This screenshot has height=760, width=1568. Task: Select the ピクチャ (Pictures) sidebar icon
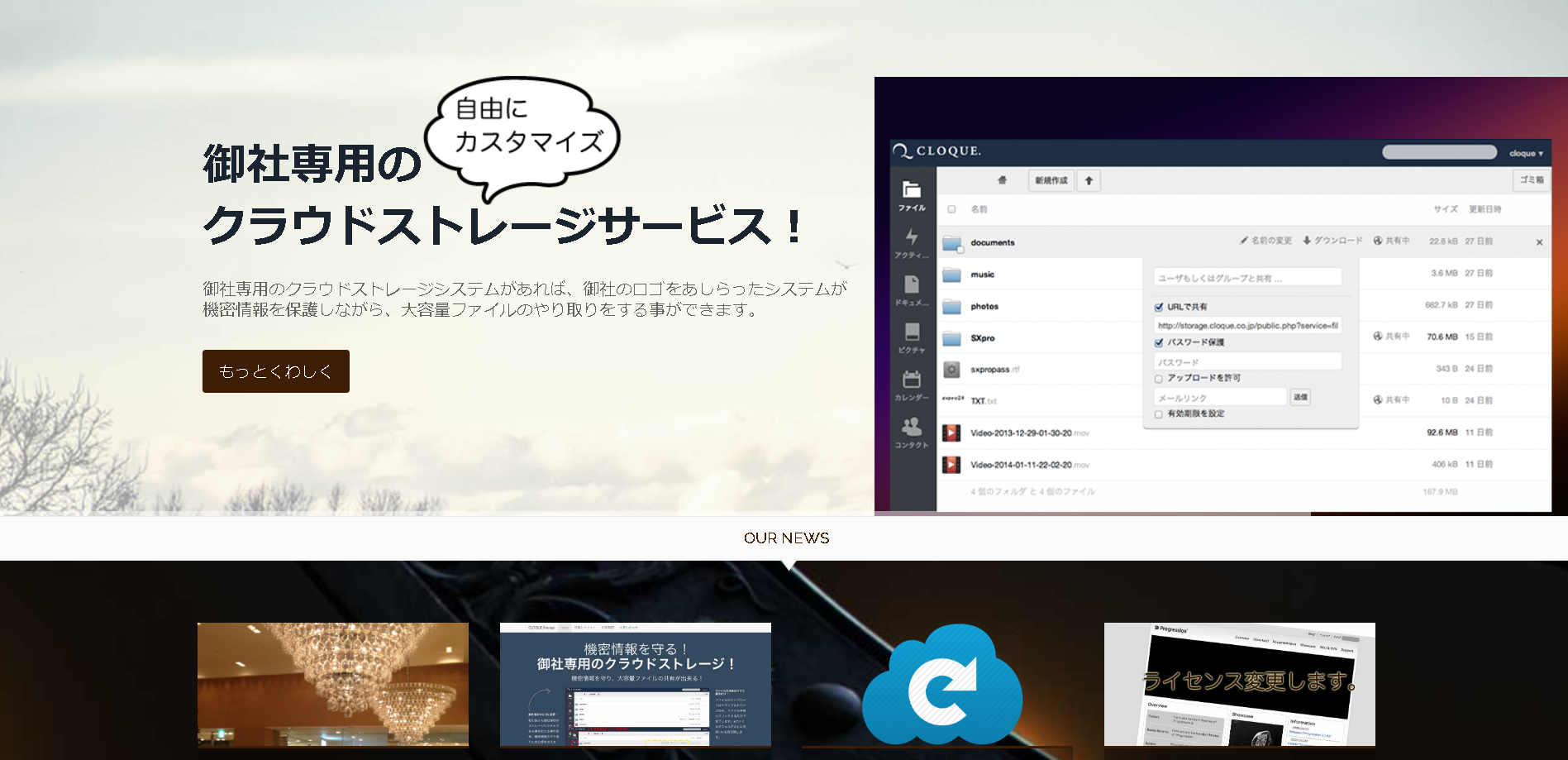912,337
